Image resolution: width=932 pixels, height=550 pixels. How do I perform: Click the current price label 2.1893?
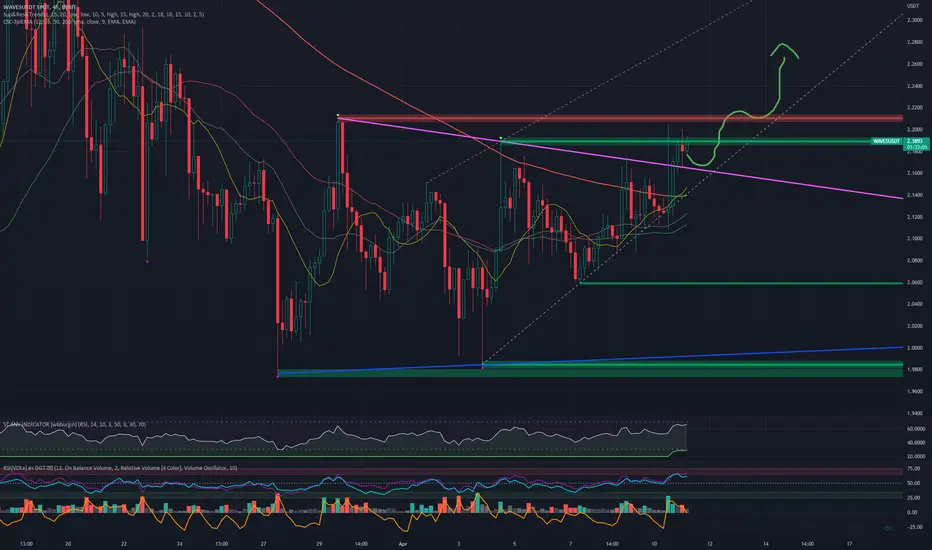coord(915,141)
